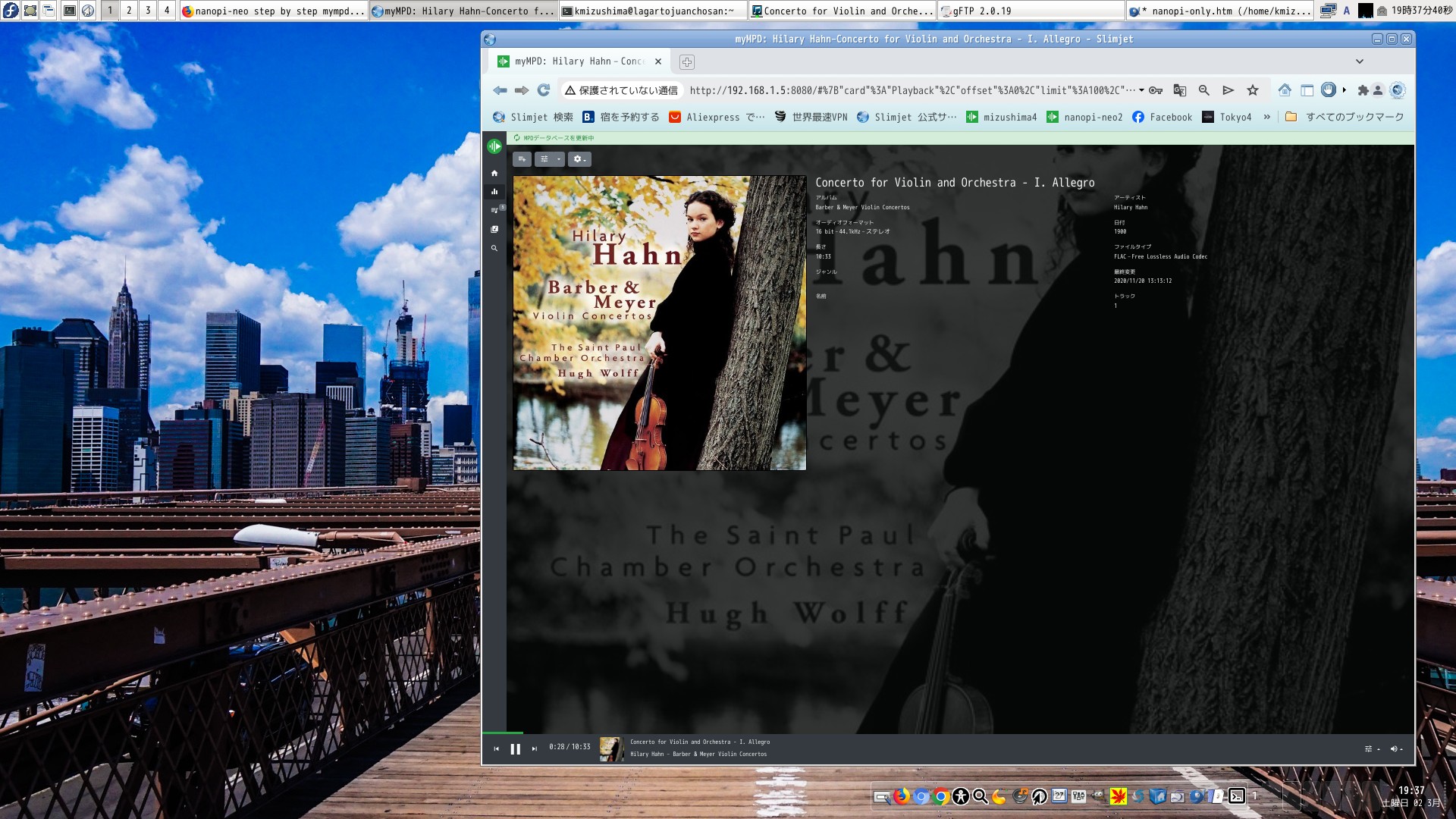Click the myMPD green logo
Viewport: 1456px width, 819px height.
[x=494, y=146]
